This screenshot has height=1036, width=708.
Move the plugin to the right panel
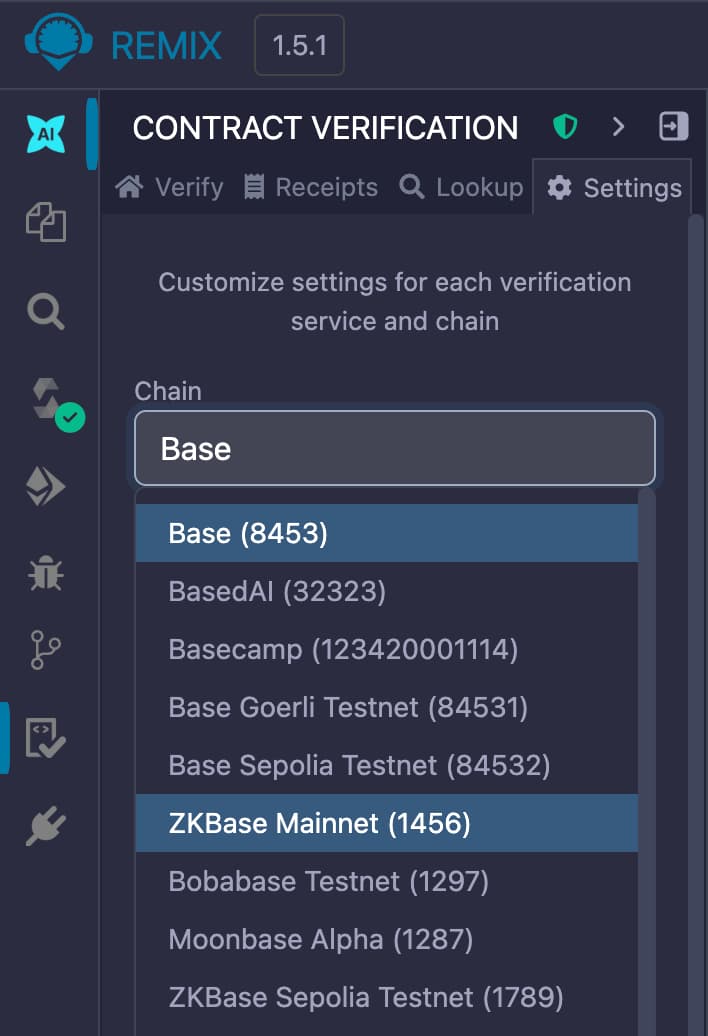coord(672,126)
